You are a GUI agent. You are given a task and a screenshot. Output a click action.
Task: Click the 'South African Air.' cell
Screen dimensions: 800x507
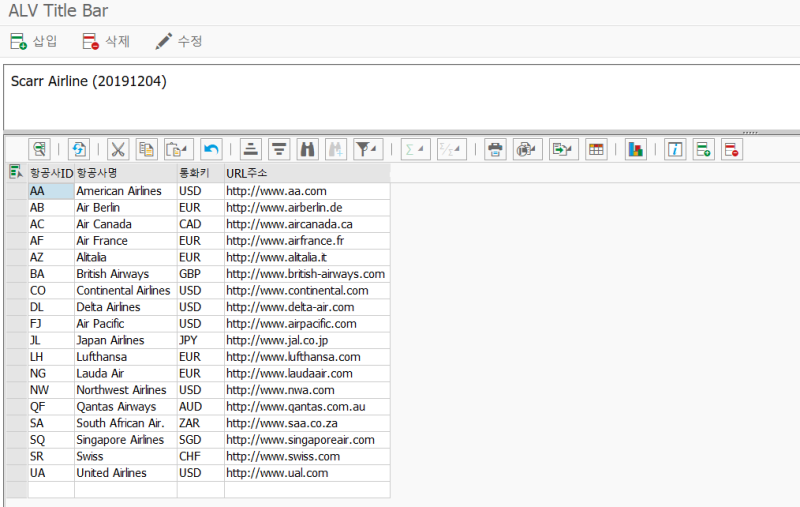point(126,423)
